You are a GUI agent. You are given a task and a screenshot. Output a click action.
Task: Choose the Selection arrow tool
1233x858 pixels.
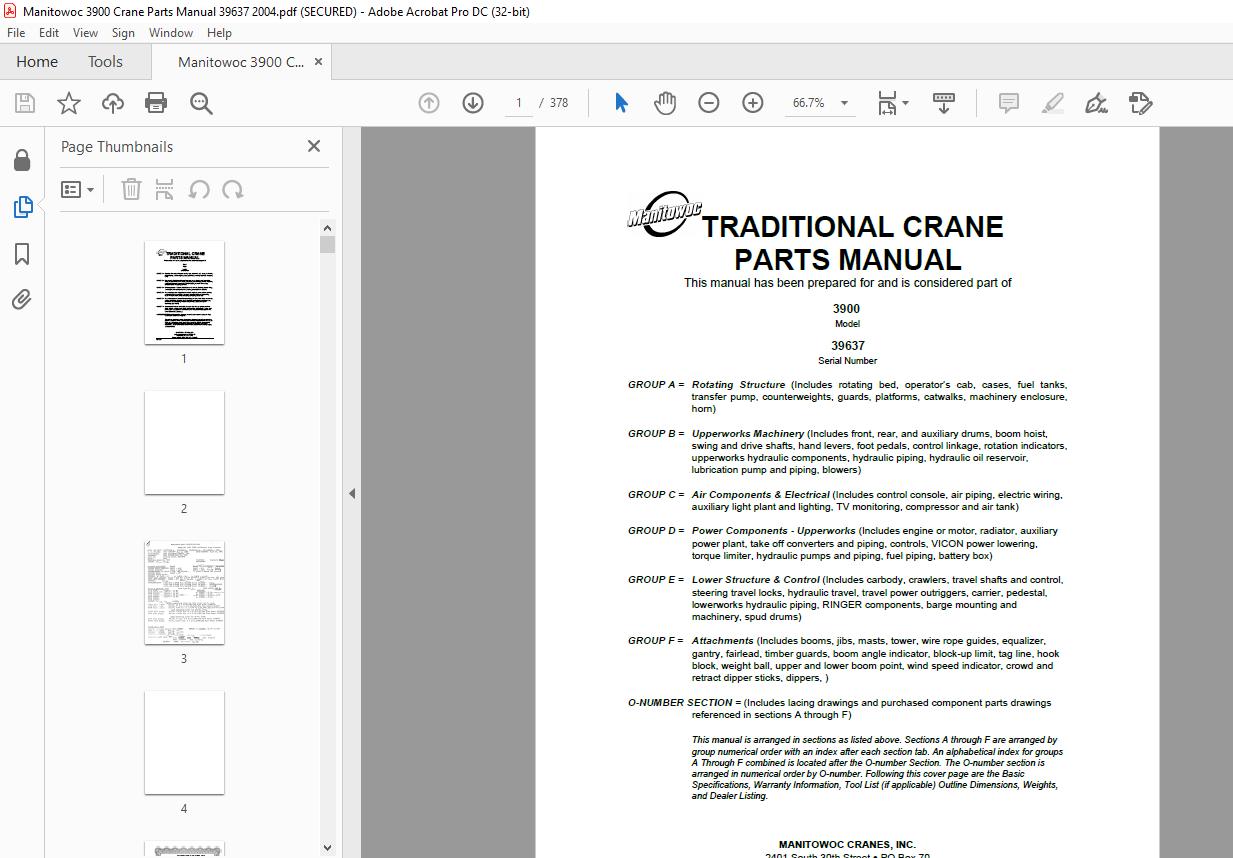point(622,103)
